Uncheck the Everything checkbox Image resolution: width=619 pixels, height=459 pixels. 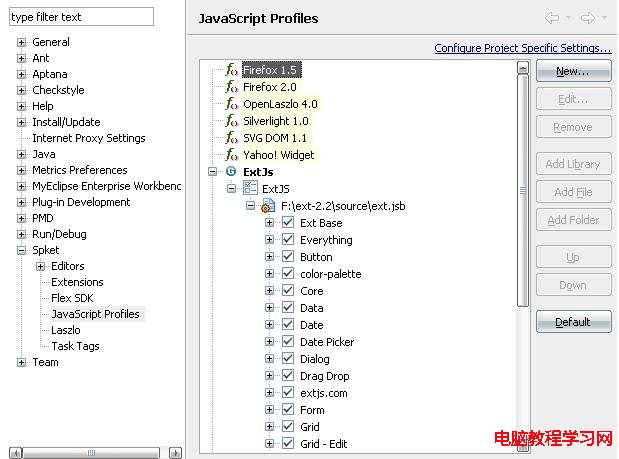pos(288,240)
